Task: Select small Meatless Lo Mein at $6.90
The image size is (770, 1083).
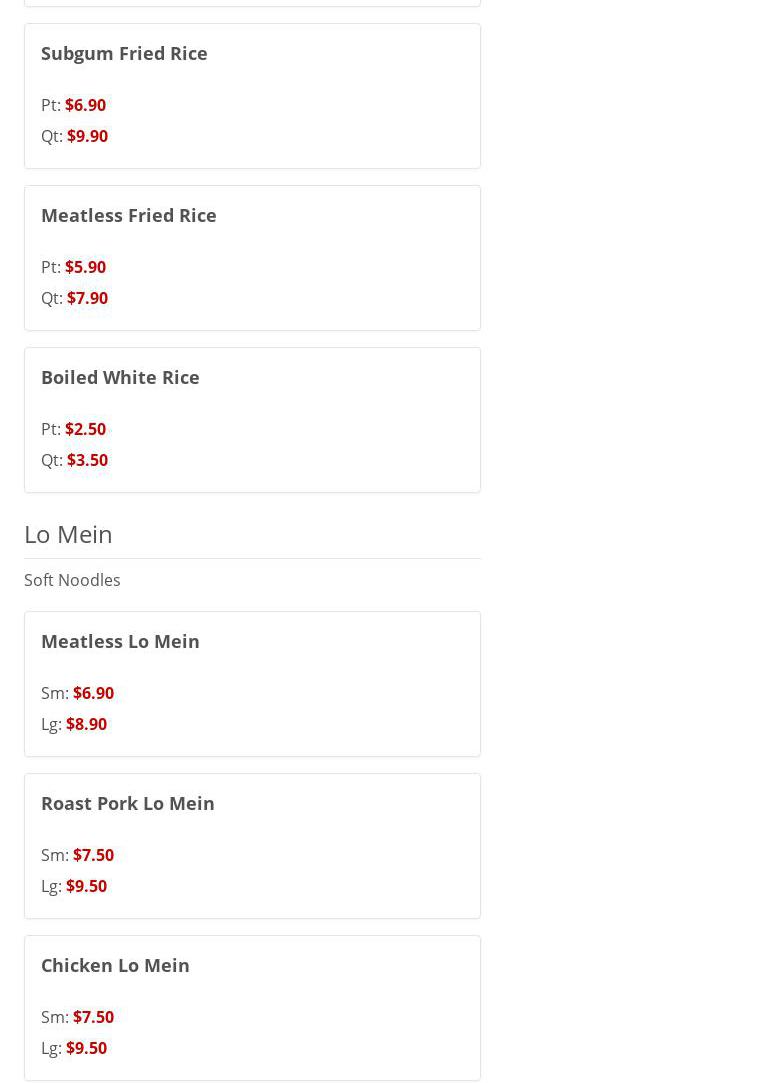Action: coord(93,693)
